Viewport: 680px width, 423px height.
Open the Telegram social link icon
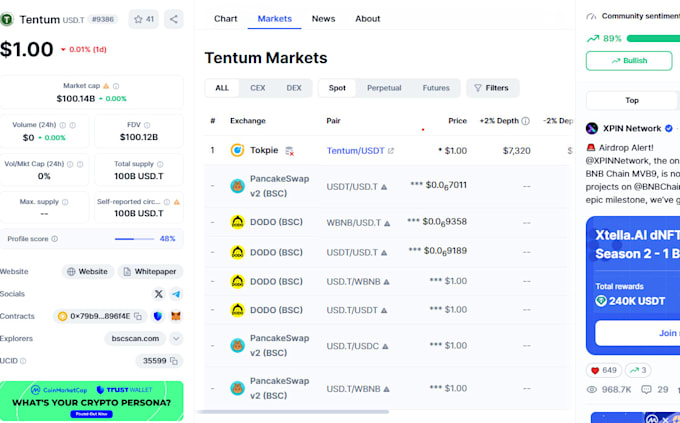click(176, 294)
